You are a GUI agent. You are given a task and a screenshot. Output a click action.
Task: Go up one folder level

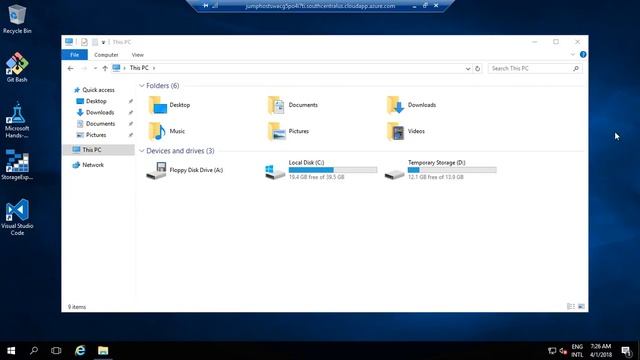coord(105,68)
